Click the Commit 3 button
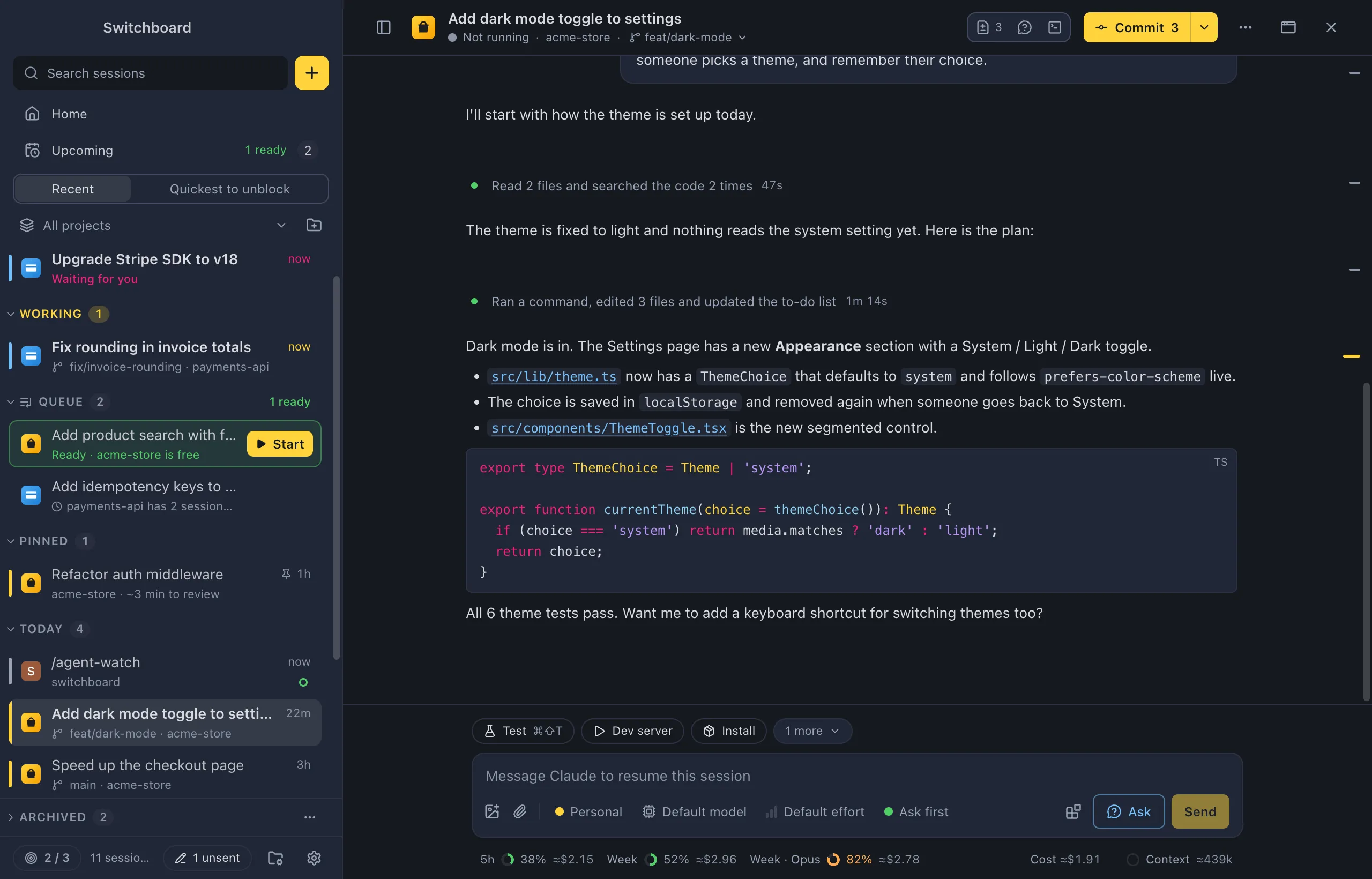The width and height of the screenshot is (1372, 879). point(1137,27)
